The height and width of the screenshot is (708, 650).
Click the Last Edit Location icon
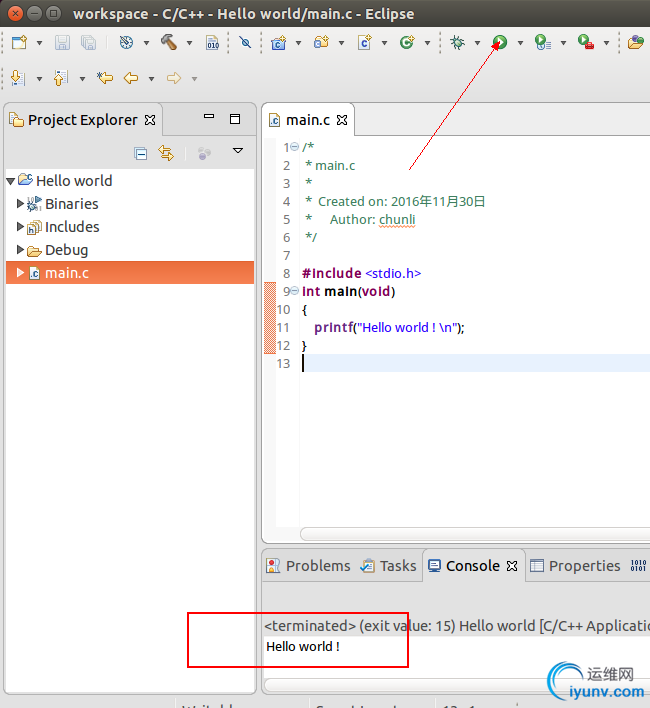click(x=105, y=78)
